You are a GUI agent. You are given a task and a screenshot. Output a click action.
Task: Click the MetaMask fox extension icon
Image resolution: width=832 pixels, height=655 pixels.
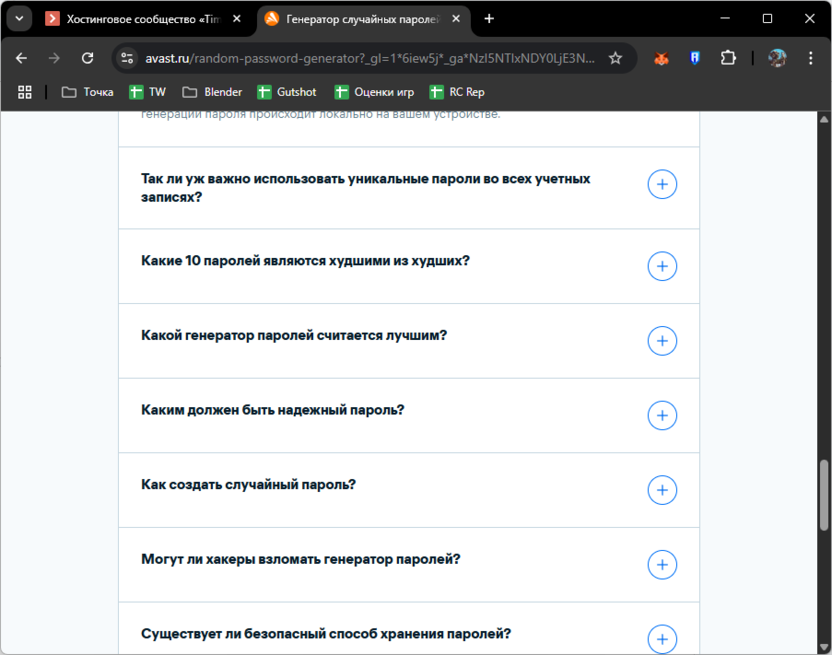tap(661, 58)
